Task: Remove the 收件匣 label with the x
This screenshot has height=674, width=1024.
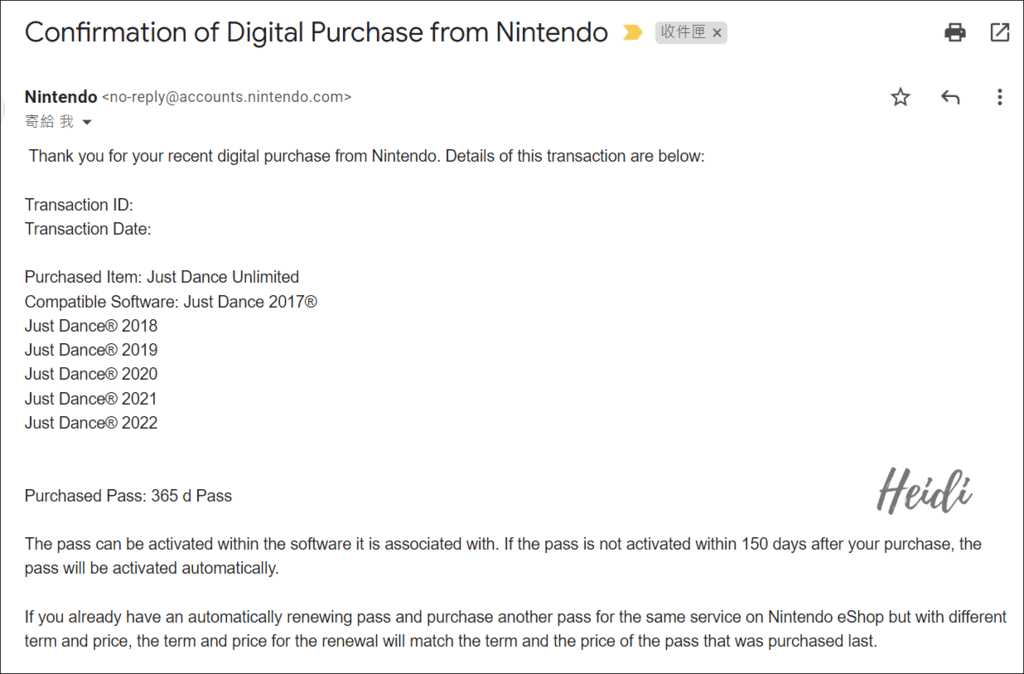Action: (x=717, y=33)
